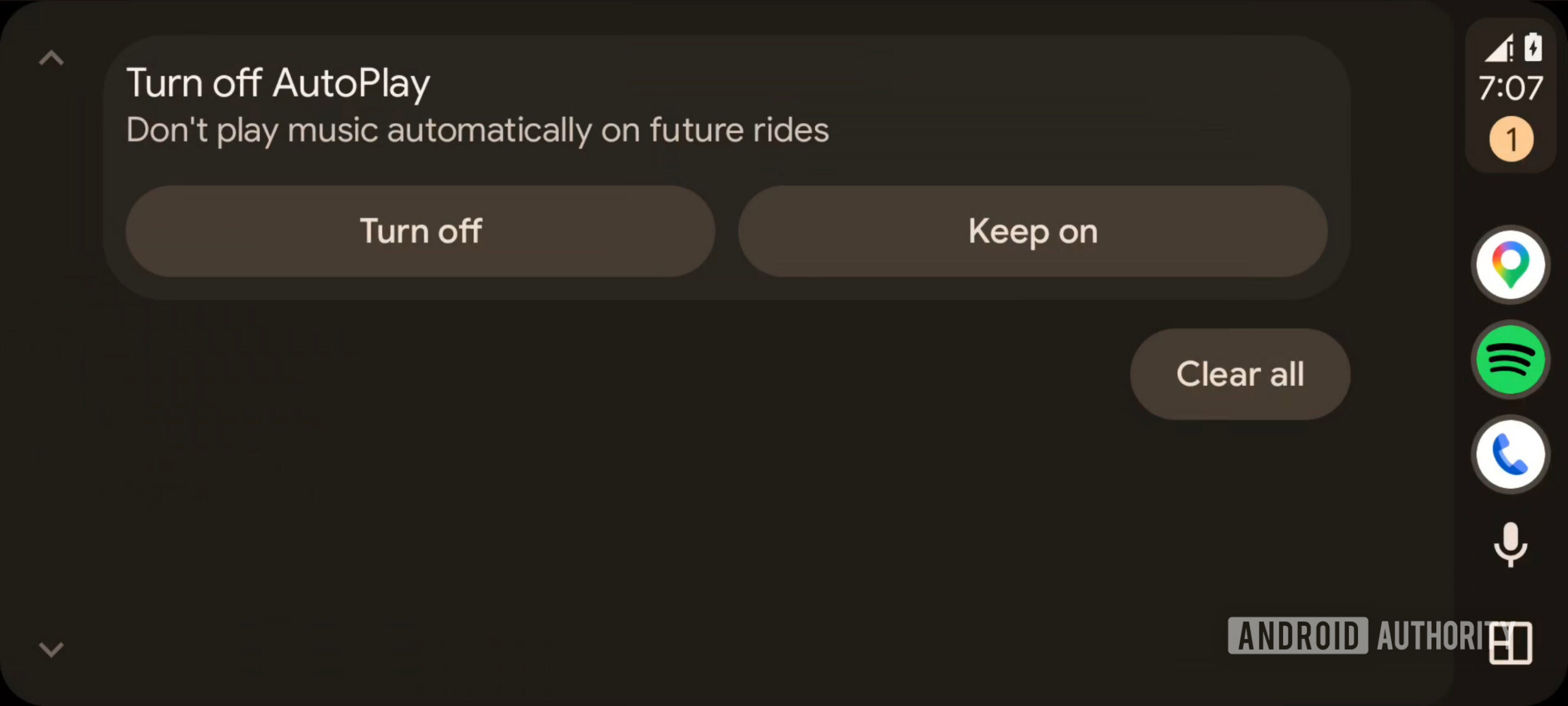Choose Turn off in the AutoPlay prompt

coord(421,231)
